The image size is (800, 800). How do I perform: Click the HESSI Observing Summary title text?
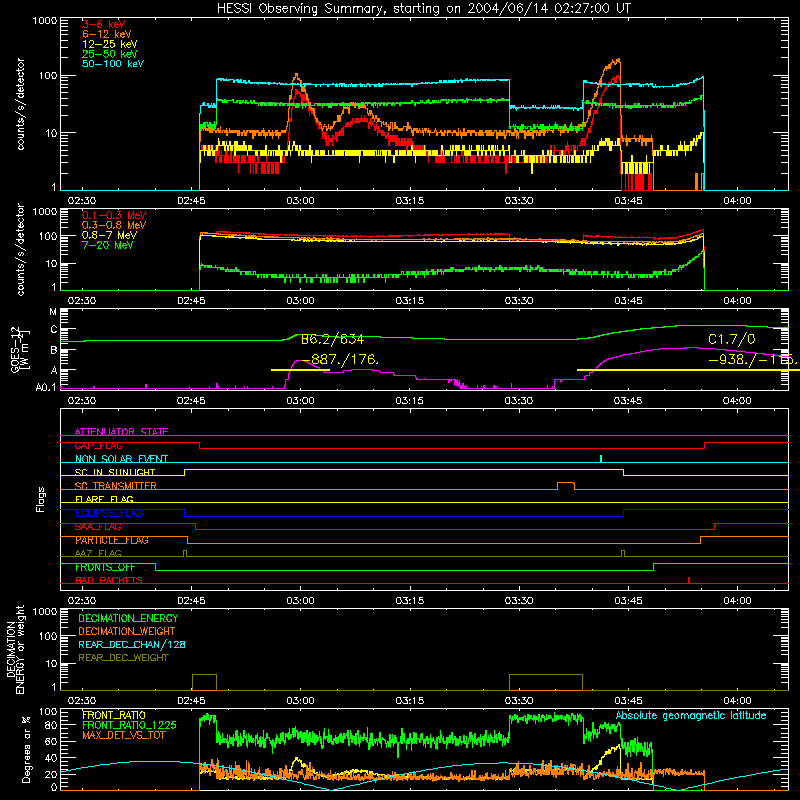click(x=423, y=8)
